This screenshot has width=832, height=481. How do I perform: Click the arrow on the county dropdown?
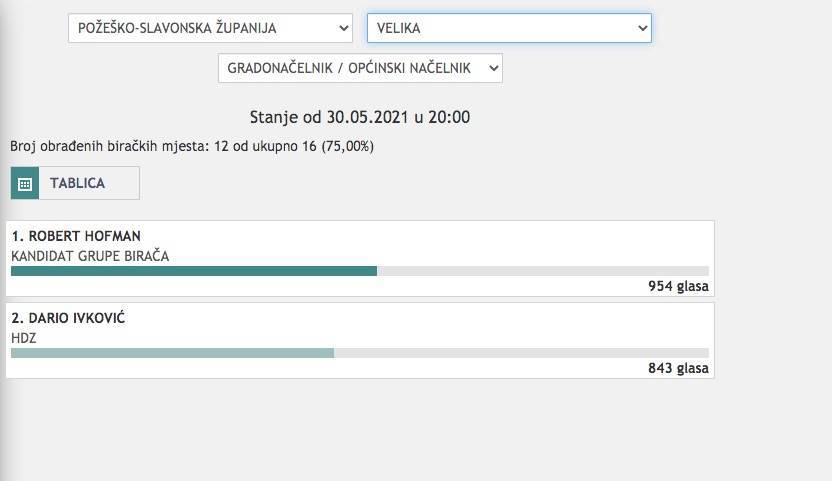pos(344,28)
